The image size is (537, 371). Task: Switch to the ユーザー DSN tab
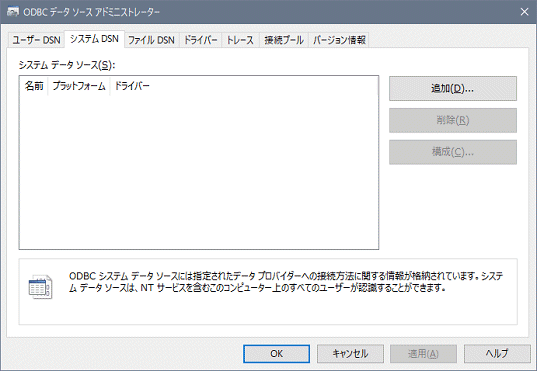[x=36, y=40]
